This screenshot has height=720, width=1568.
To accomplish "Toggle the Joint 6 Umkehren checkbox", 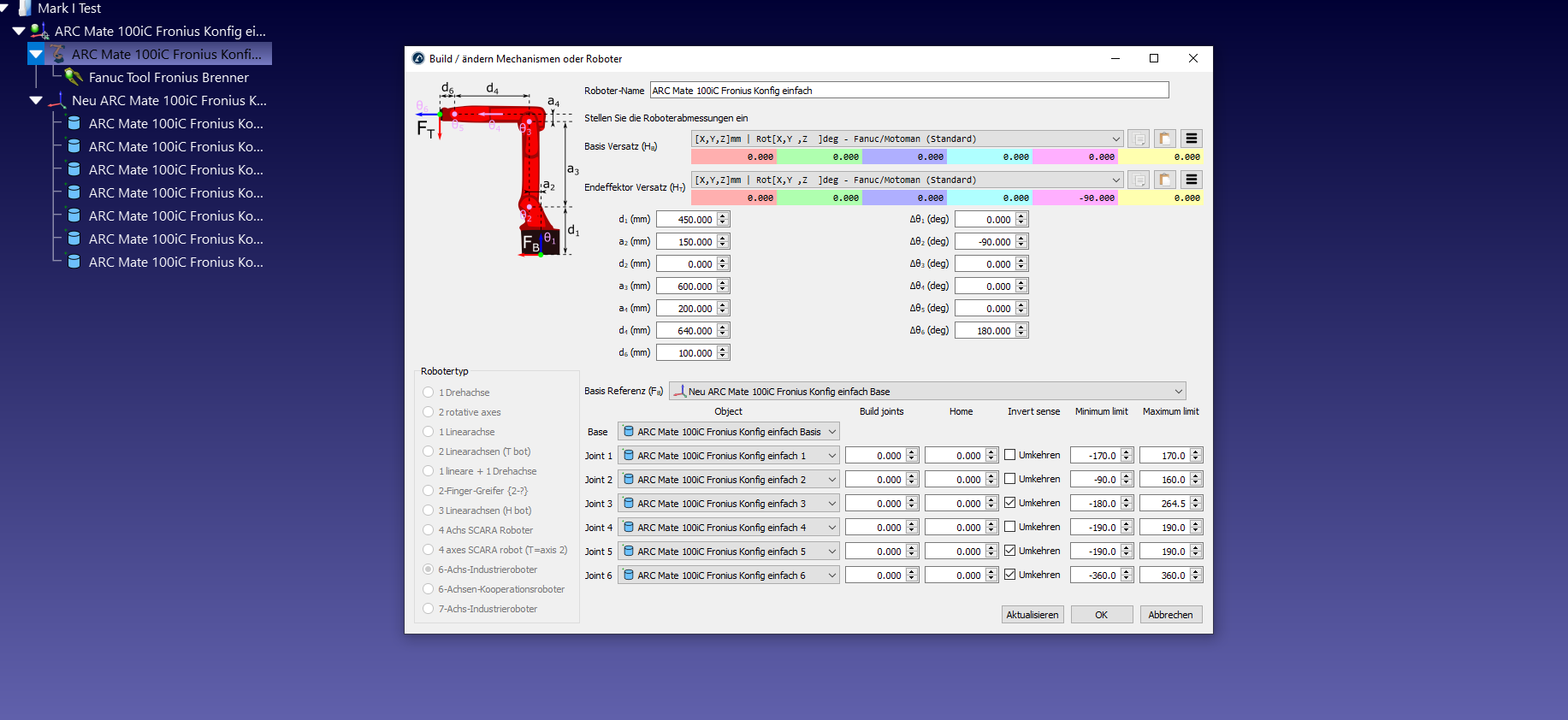I will click(x=1010, y=575).
